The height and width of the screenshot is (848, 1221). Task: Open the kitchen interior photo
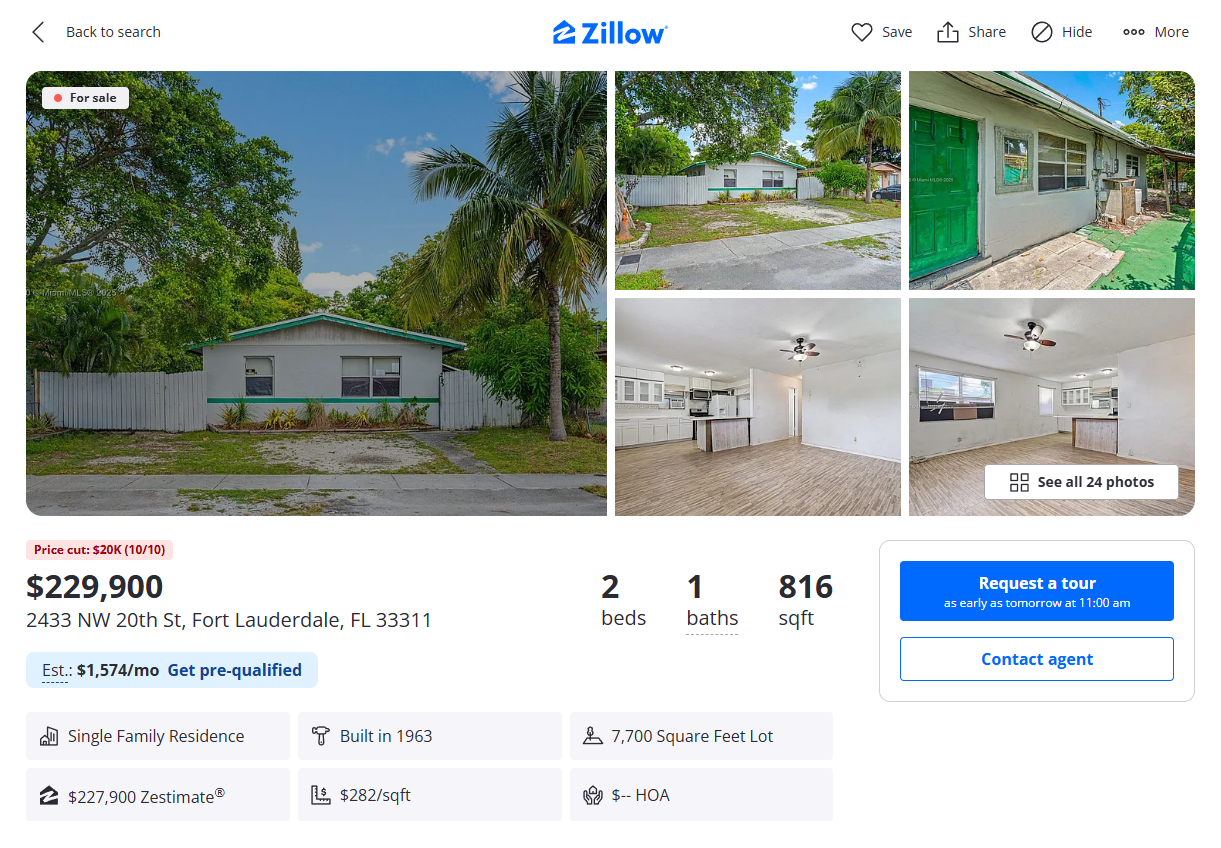coord(757,406)
